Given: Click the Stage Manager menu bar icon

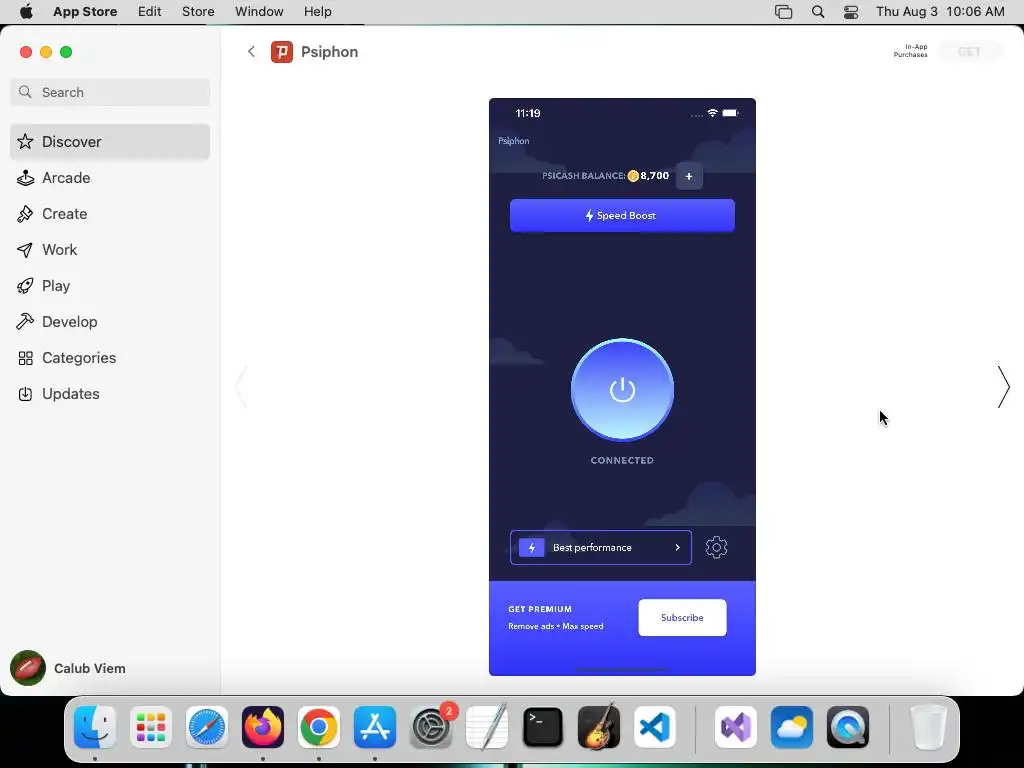Looking at the screenshot, I should click(x=783, y=12).
